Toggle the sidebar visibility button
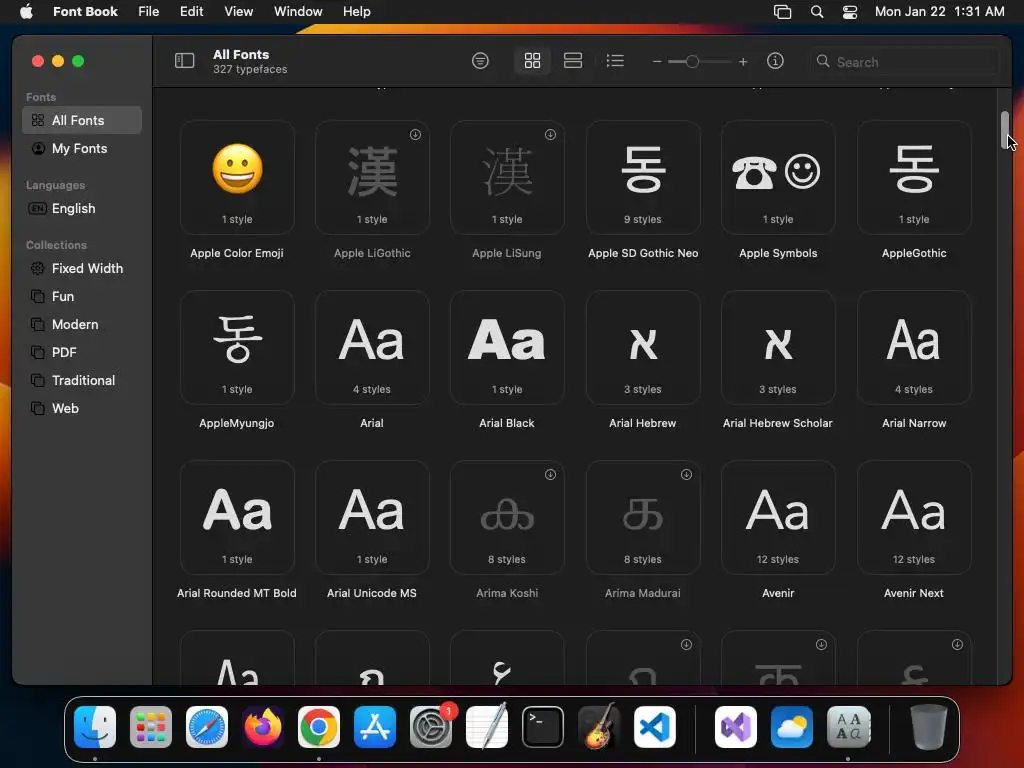 click(185, 61)
